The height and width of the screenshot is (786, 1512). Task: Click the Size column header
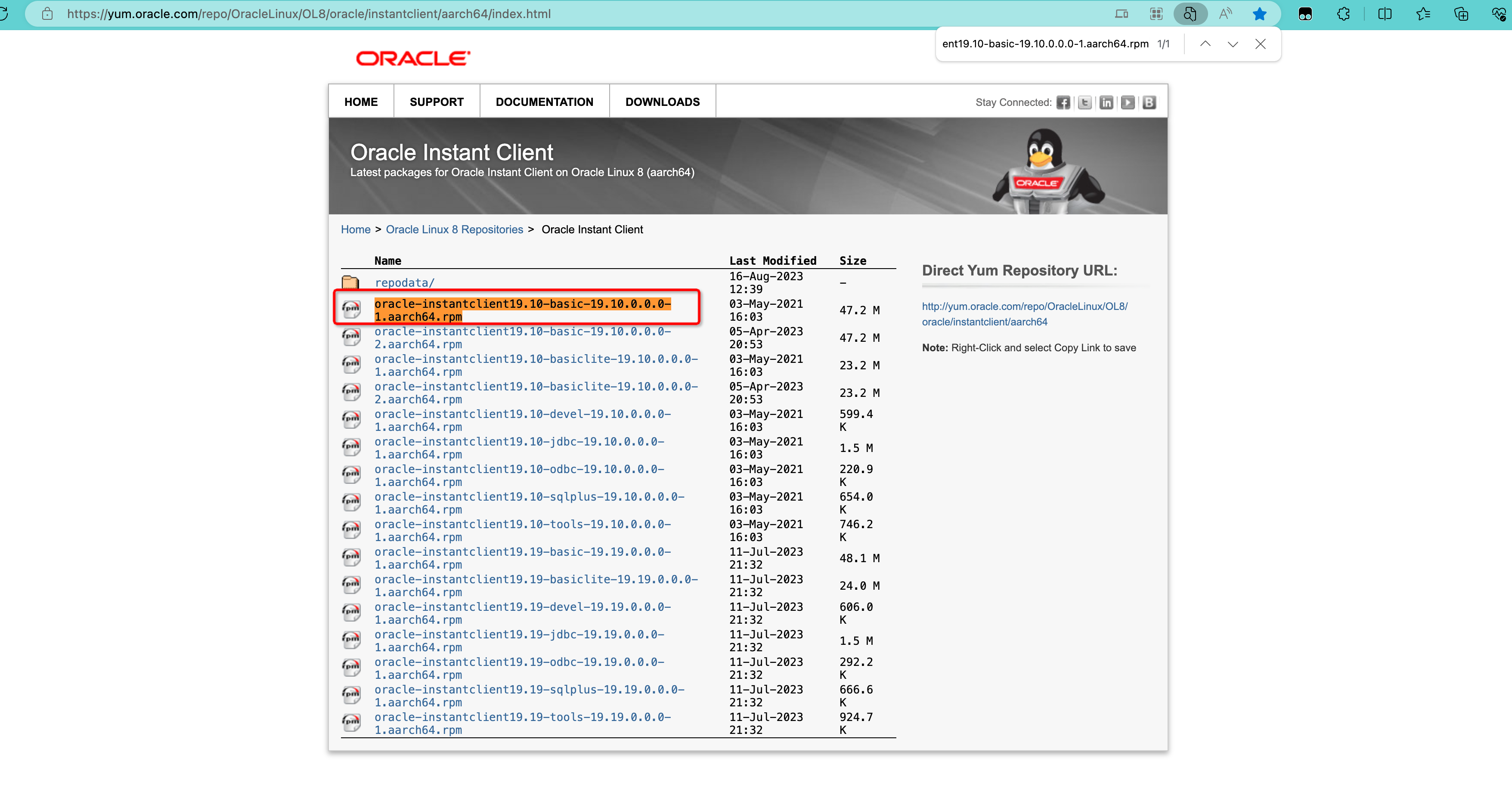coord(852,260)
